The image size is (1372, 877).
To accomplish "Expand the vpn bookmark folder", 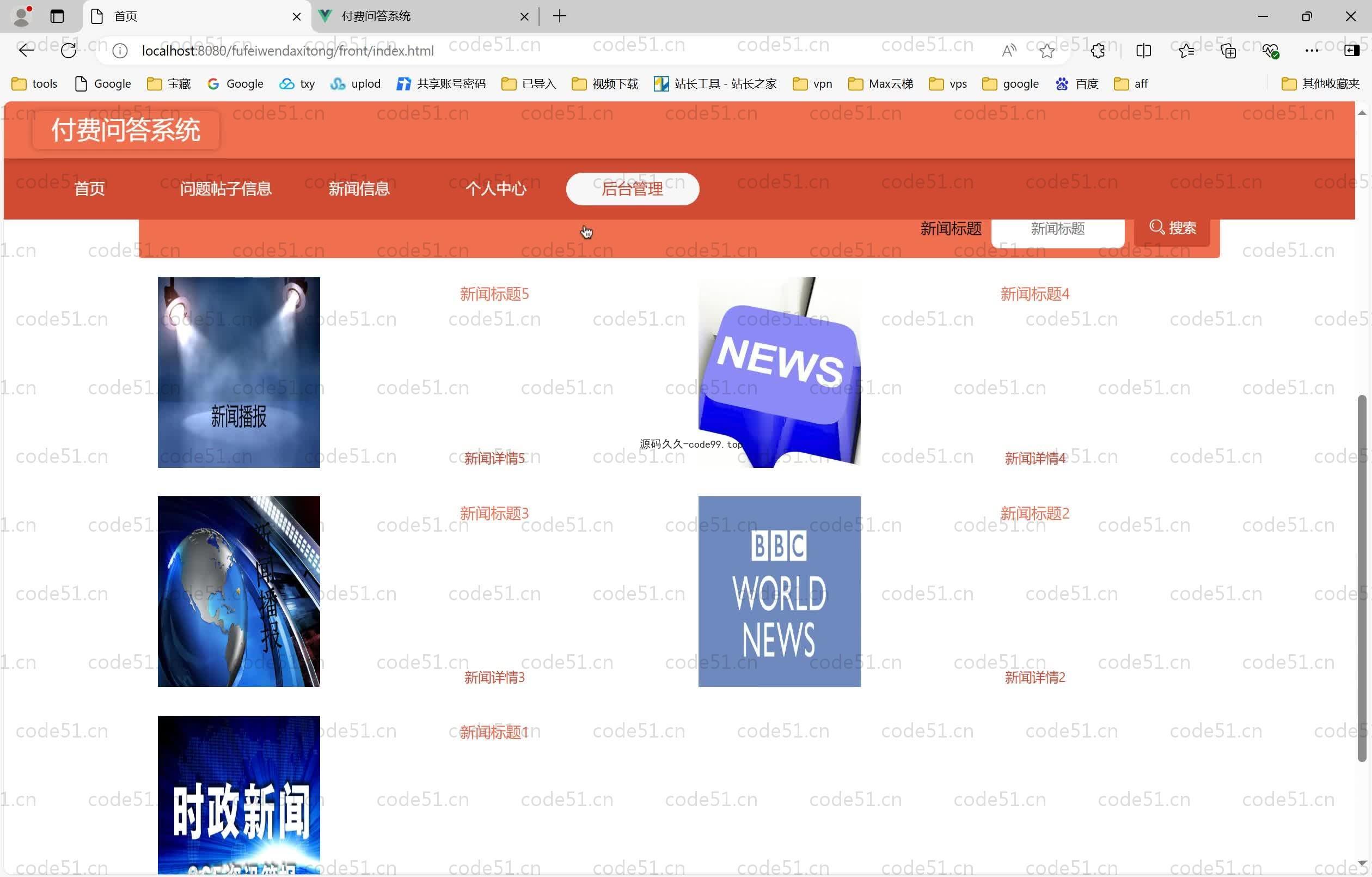I will coord(812,84).
